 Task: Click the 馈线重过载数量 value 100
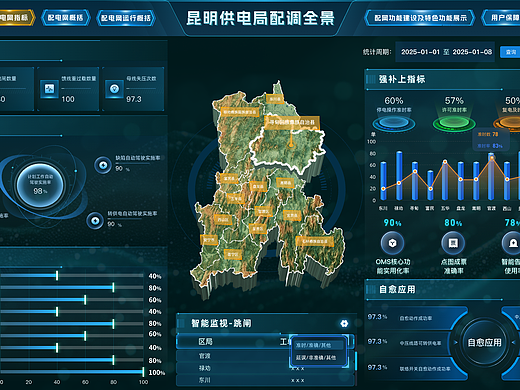[68, 99]
